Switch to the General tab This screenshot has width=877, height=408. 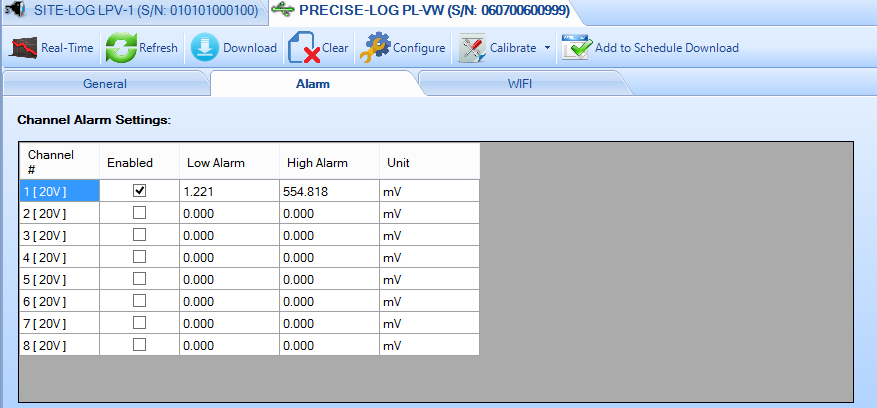coord(105,84)
